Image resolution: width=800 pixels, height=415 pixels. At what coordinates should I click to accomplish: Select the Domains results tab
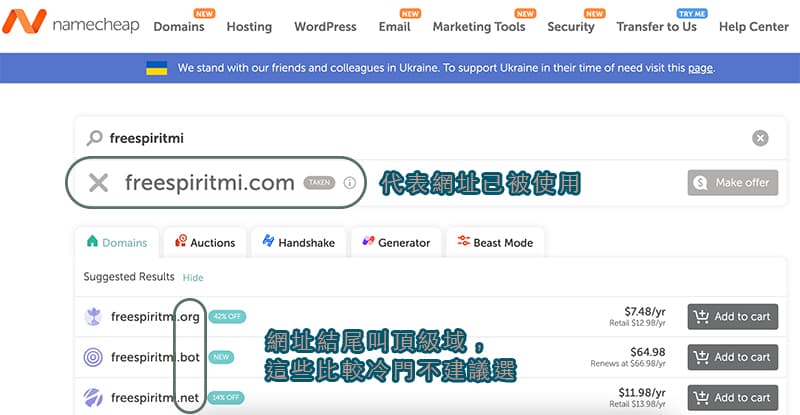point(117,242)
